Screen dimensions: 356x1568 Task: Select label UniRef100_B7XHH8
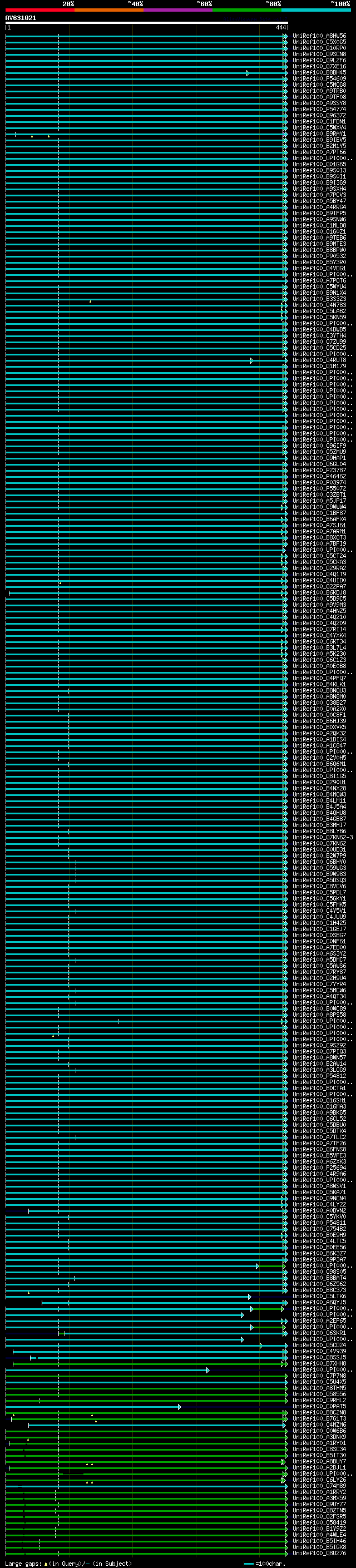point(319,1363)
